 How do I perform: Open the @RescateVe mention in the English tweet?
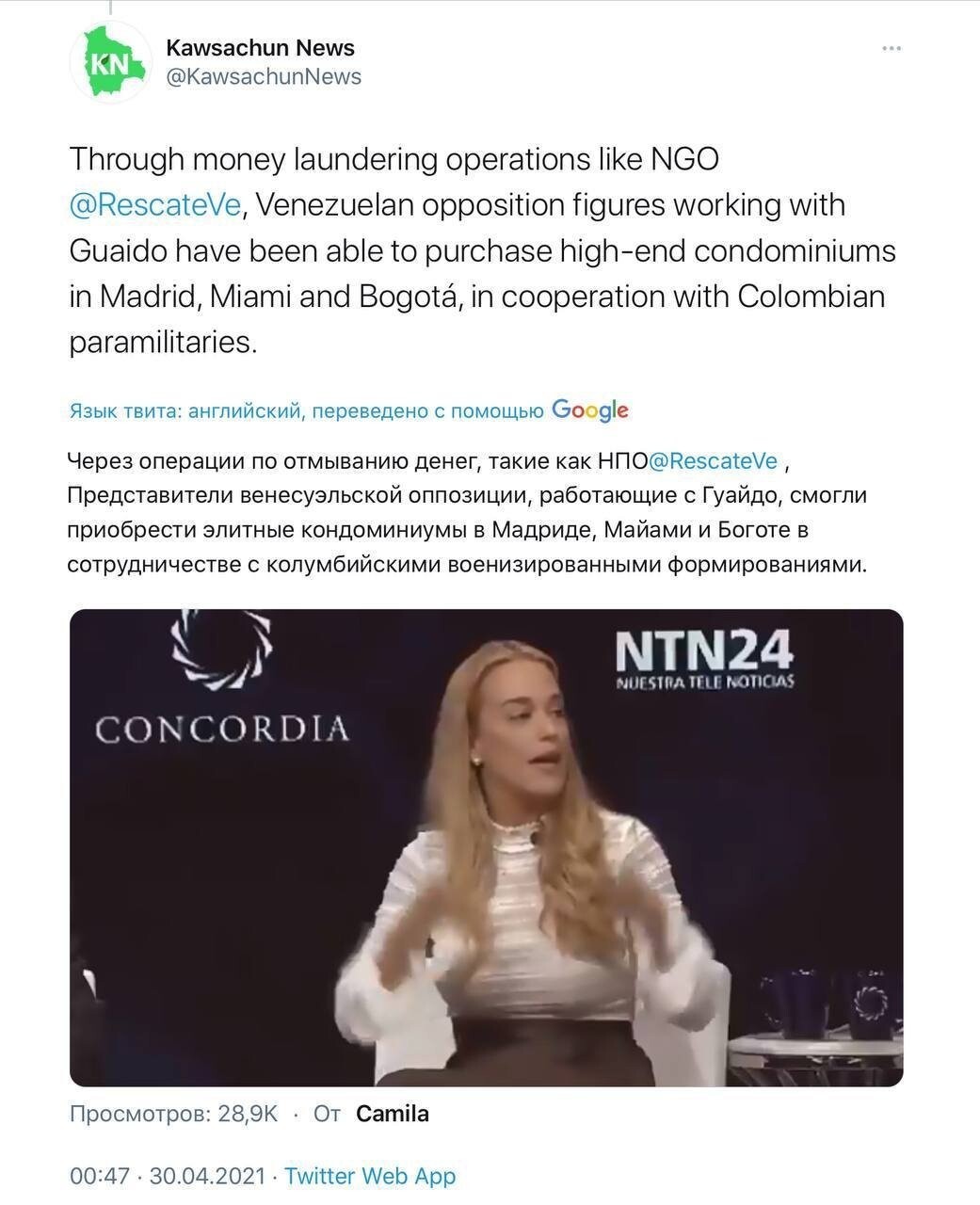(155, 204)
